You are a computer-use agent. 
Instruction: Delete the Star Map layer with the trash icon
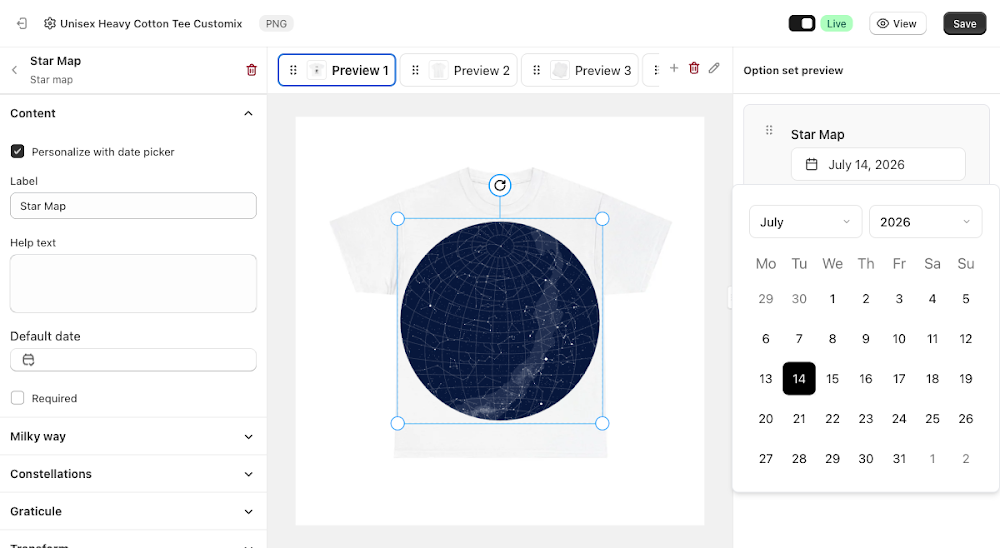[x=251, y=70]
